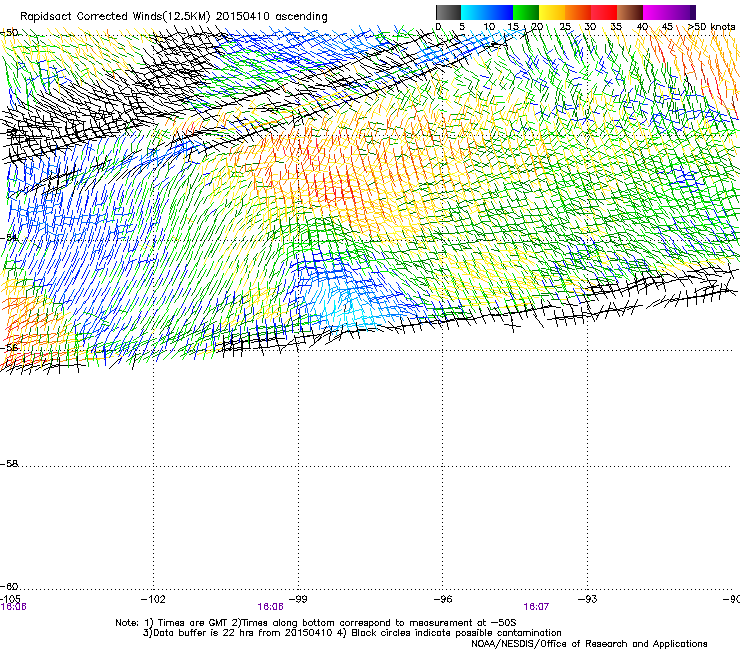Click the brown 35-40 knots legend color
The height and width of the screenshot is (650, 740).
630,12
